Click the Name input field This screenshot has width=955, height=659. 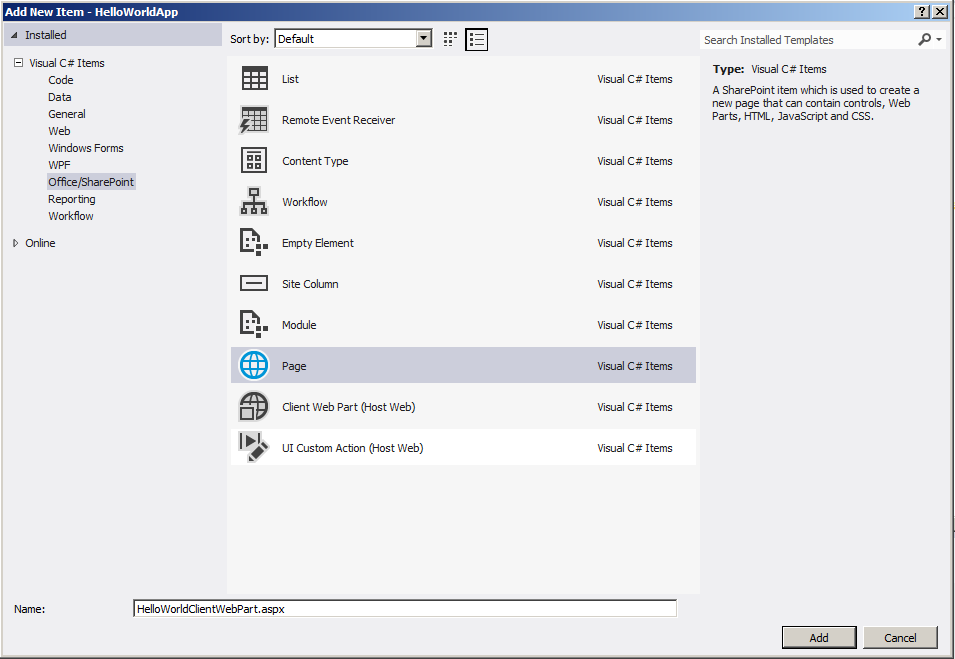(405, 608)
